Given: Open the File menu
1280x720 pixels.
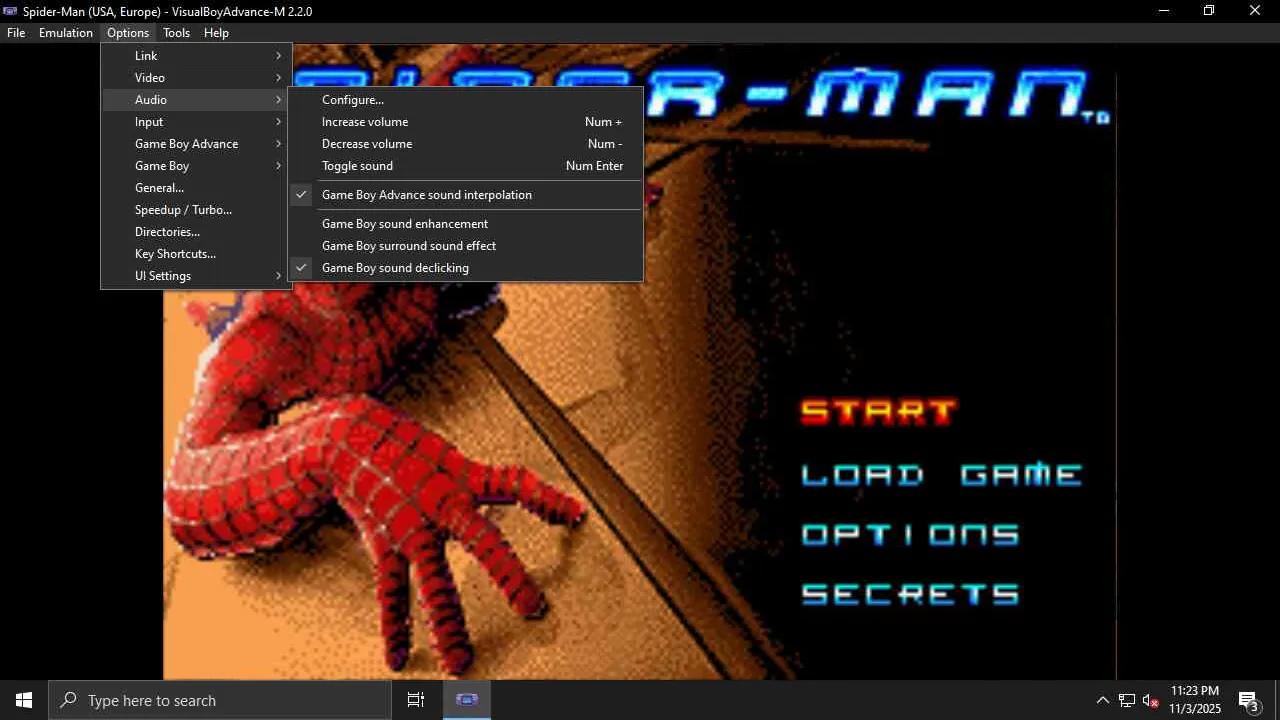Looking at the screenshot, I should (16, 33).
